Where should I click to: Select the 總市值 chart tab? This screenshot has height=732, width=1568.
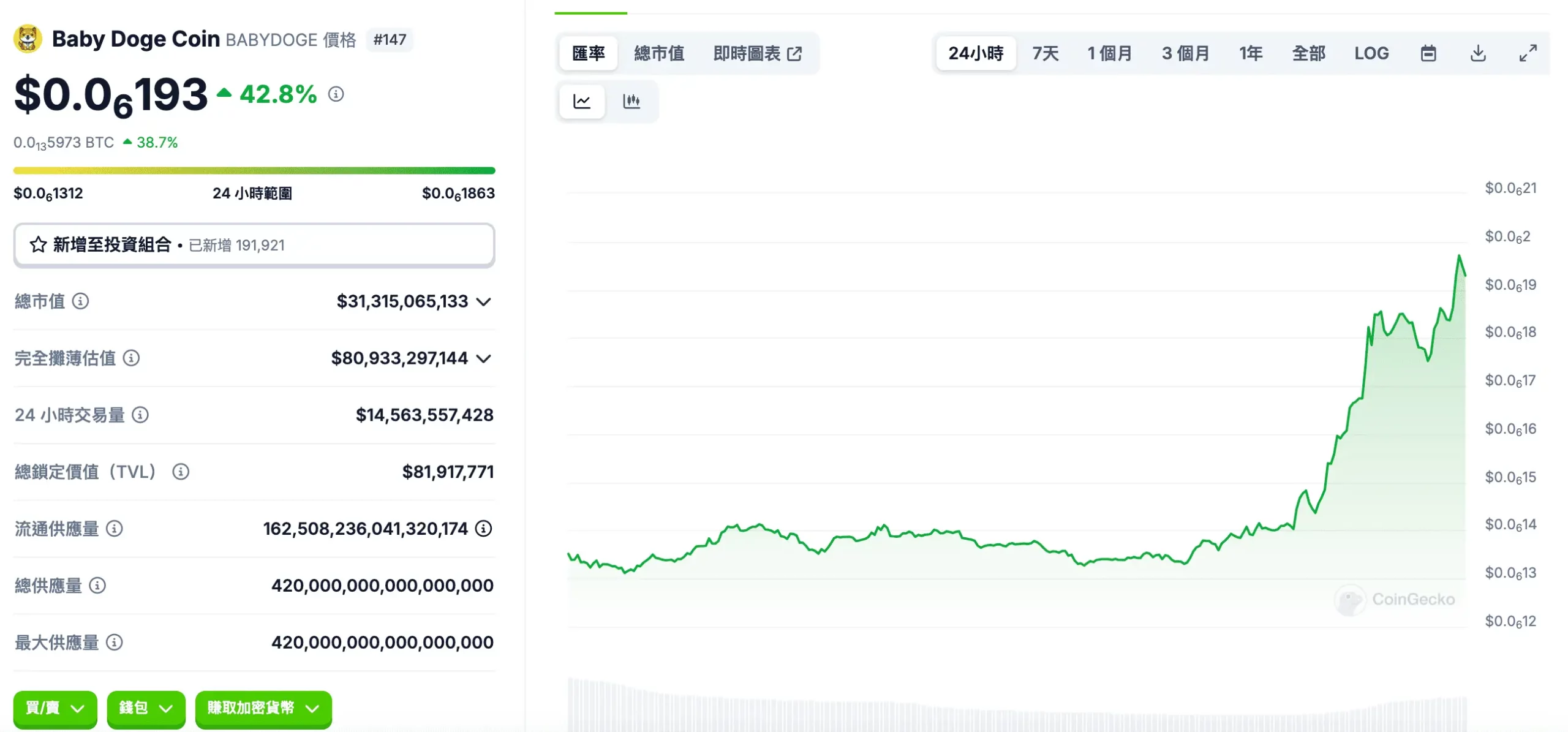tap(658, 53)
